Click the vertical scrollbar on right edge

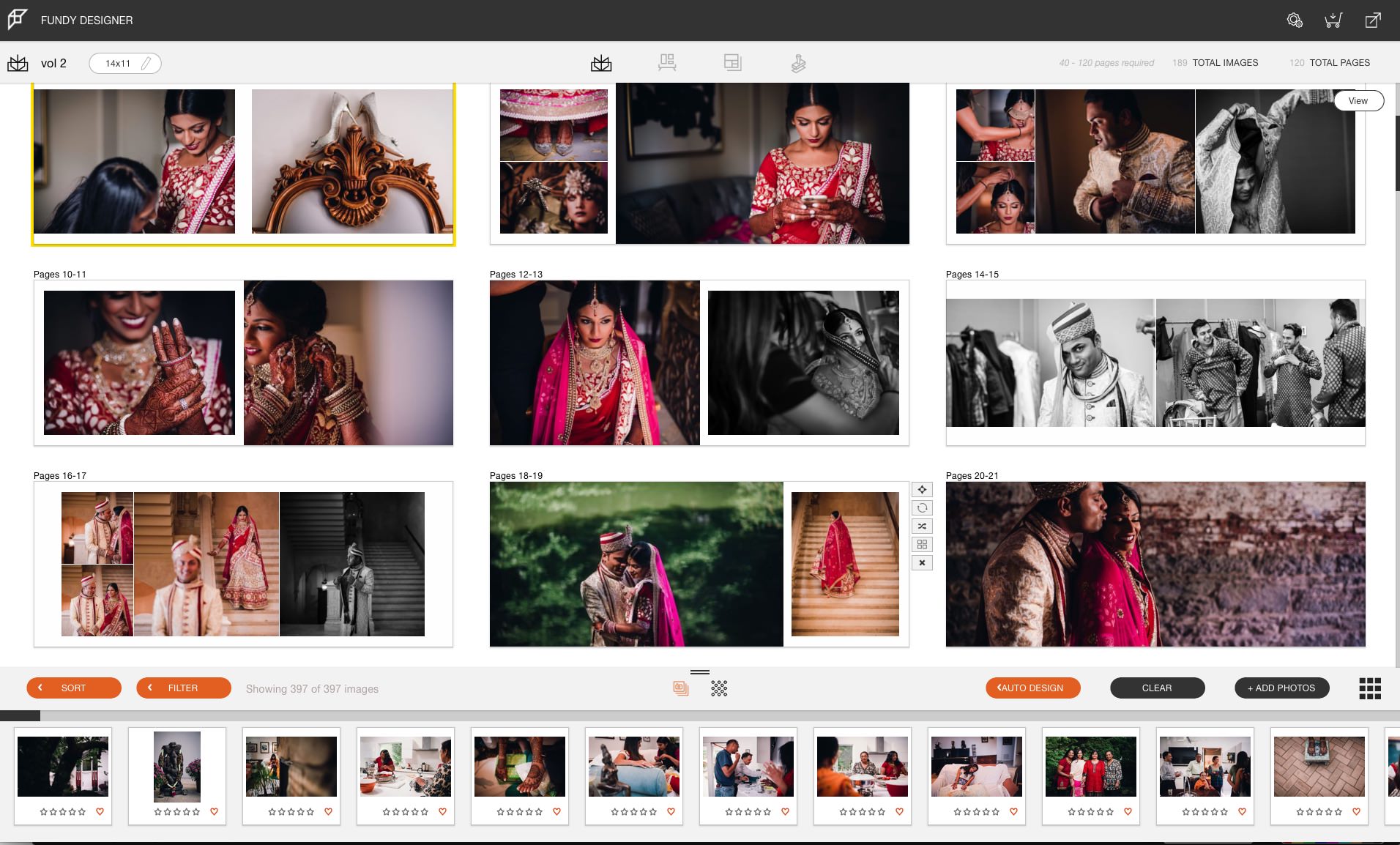point(1397,154)
